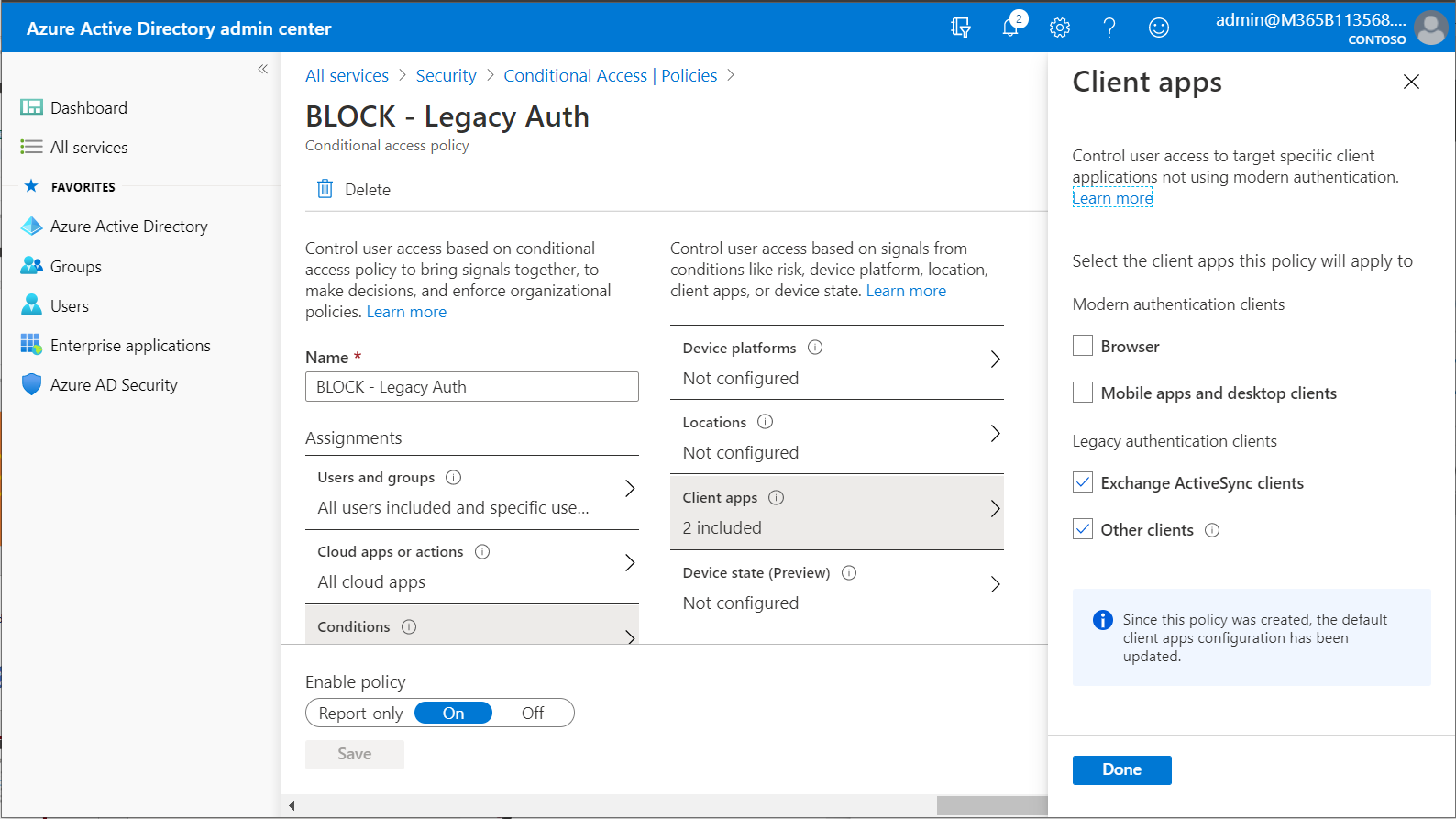Click 'All cloud apps' value text
This screenshot has height=819, width=1456.
click(x=371, y=581)
